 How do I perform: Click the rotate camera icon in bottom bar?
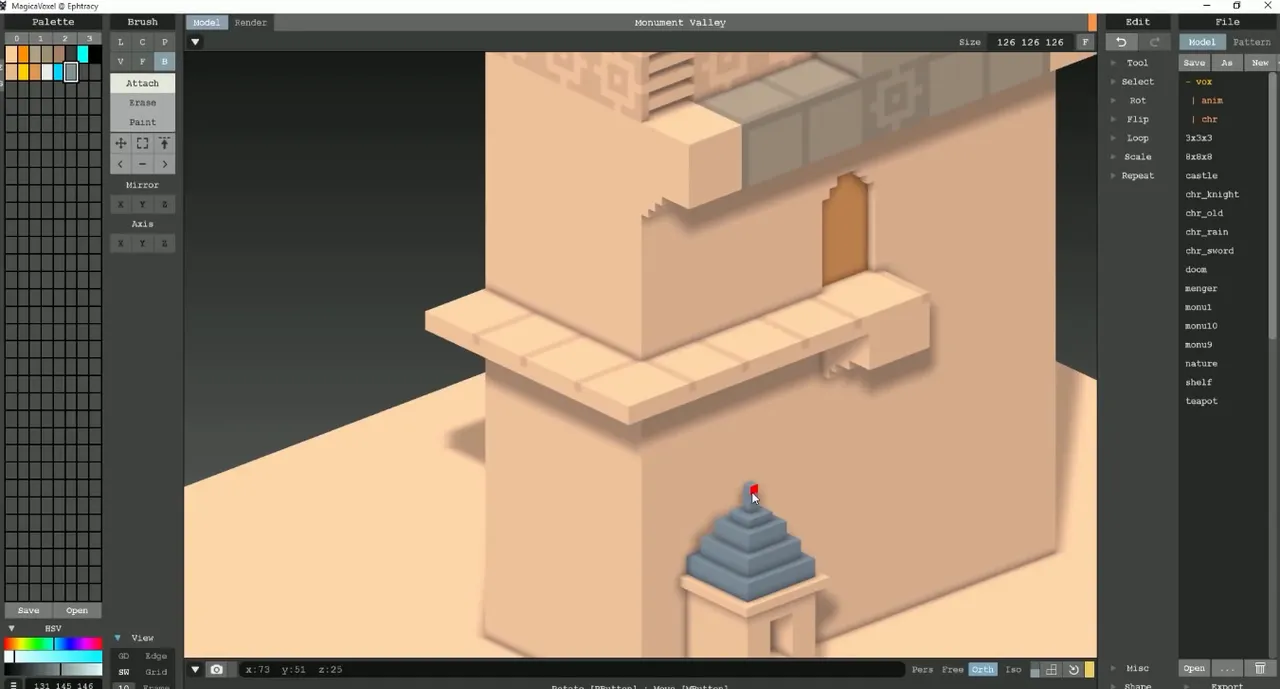click(x=1073, y=669)
